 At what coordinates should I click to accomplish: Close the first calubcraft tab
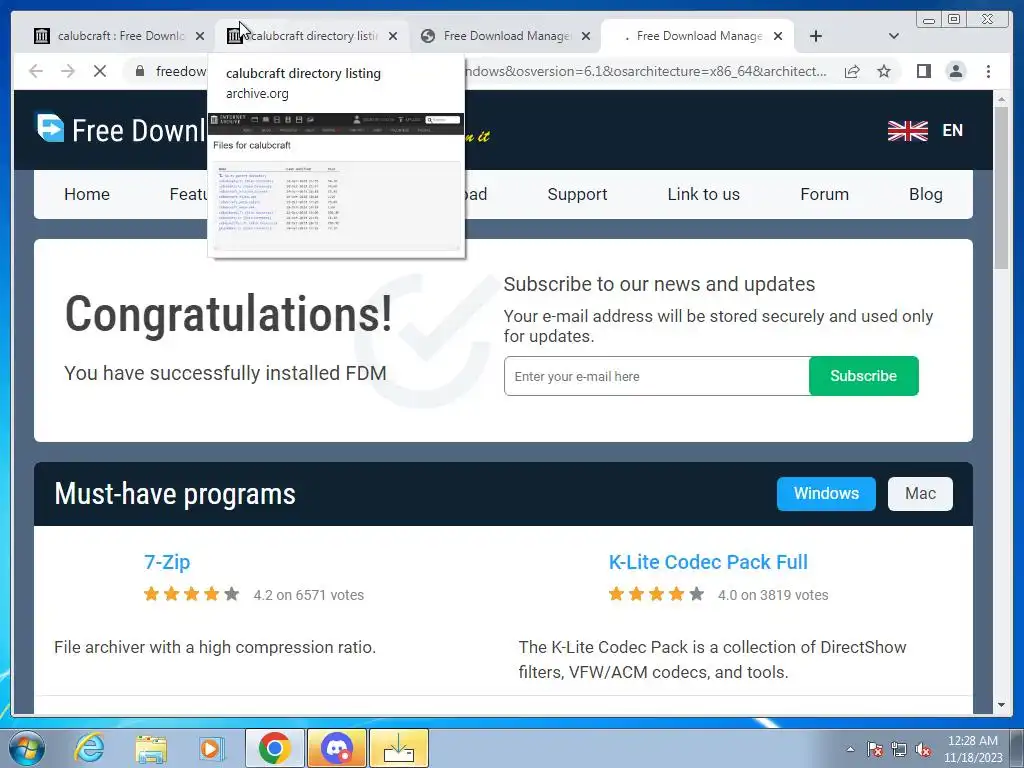(200, 36)
